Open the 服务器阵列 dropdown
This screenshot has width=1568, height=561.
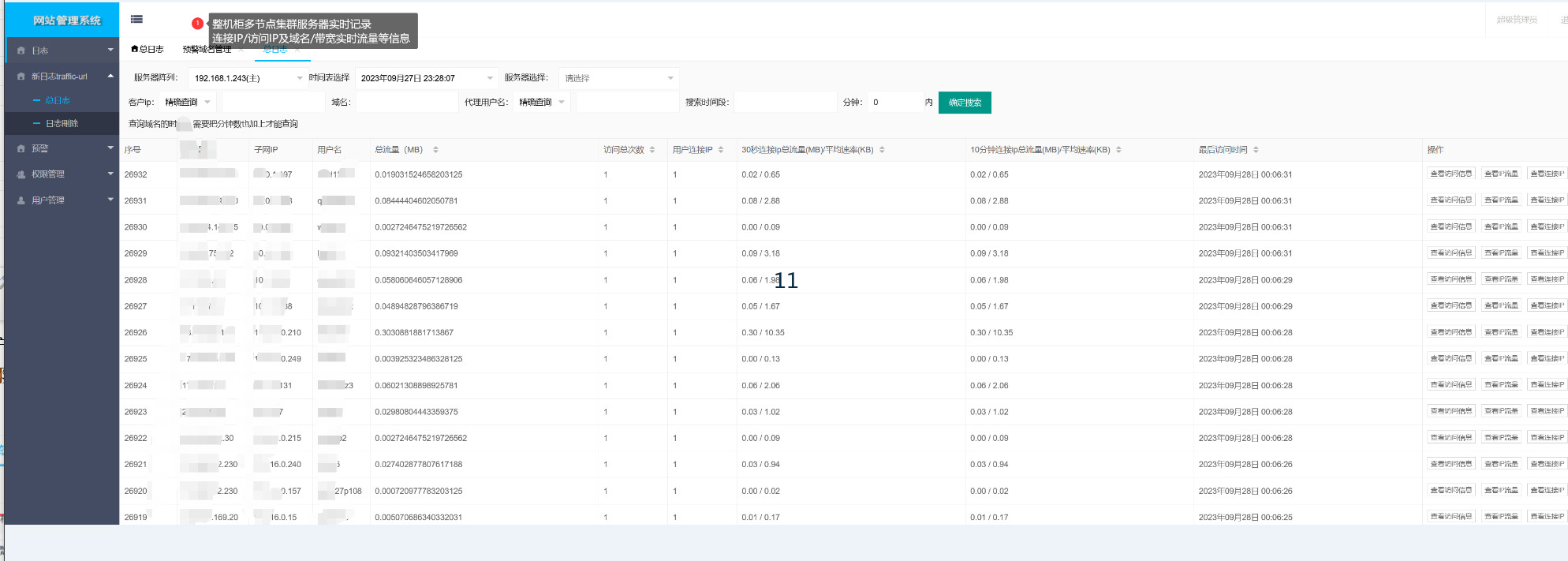pyautogui.click(x=248, y=78)
